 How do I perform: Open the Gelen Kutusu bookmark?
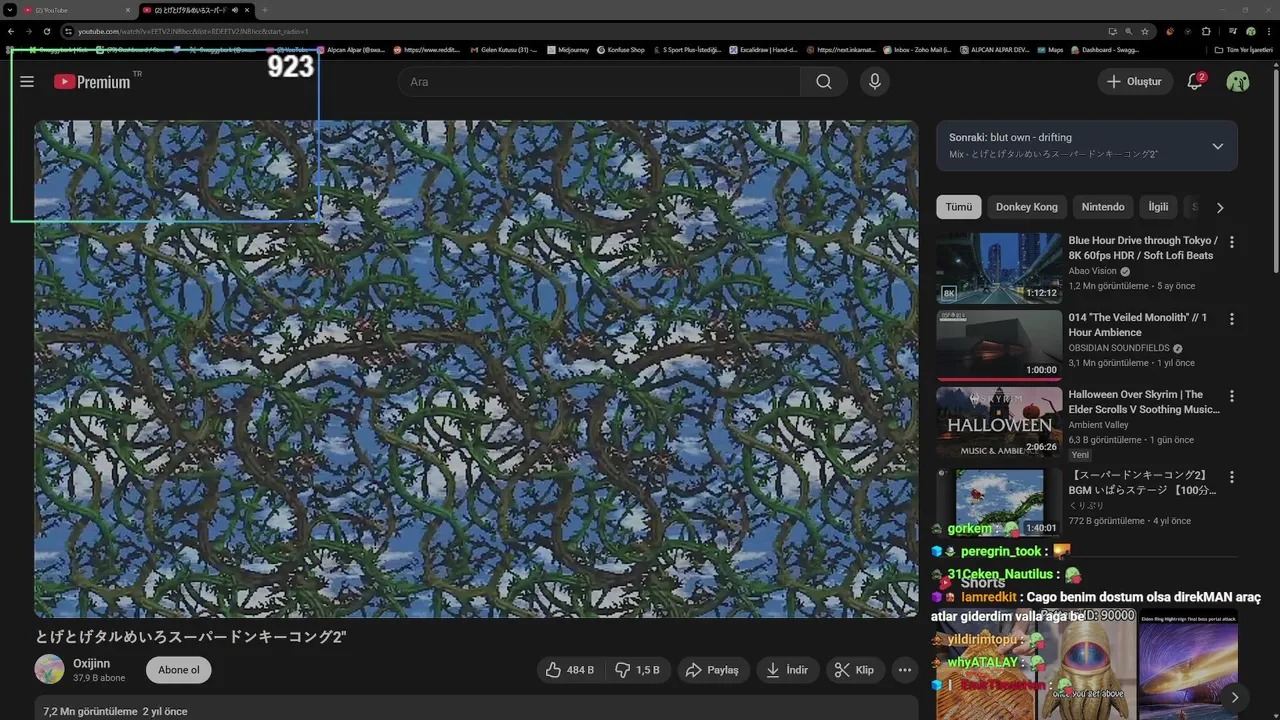[x=503, y=49]
